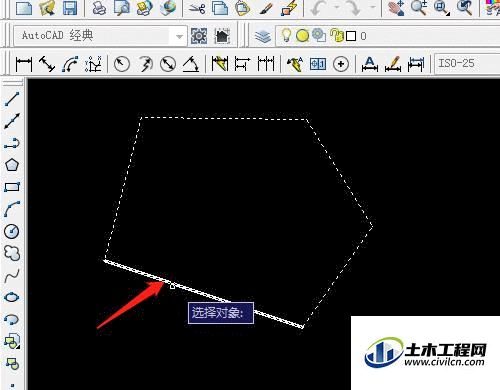Select the Center Mark tool

(x=341, y=64)
